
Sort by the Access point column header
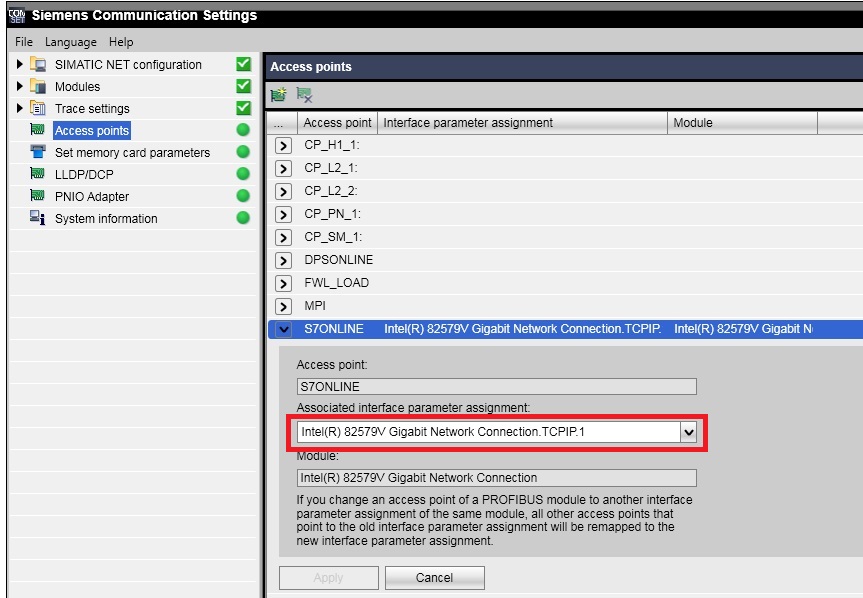coord(337,123)
